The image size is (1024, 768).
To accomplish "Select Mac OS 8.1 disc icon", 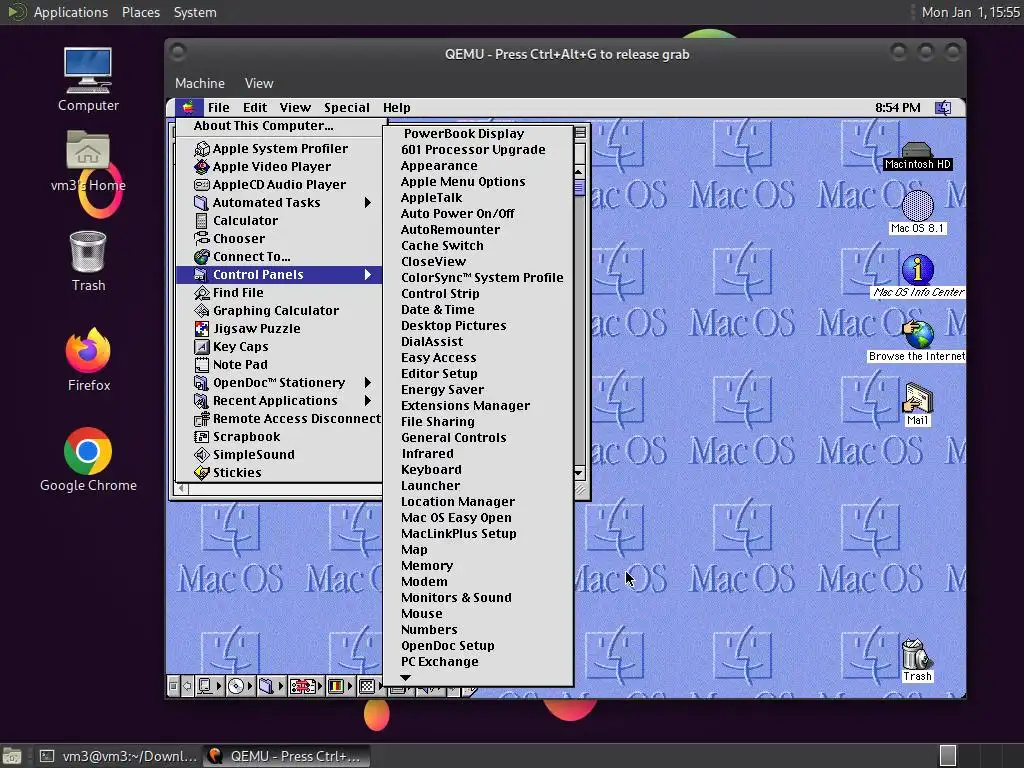I will point(918,212).
